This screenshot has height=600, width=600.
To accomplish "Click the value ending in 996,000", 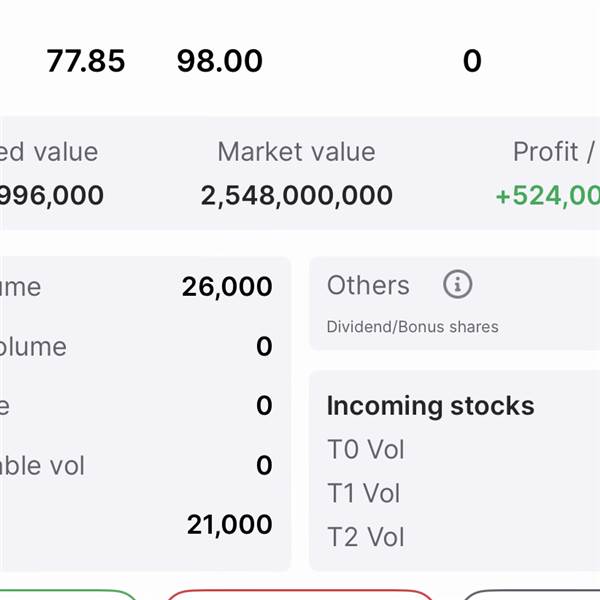I will click(52, 195).
